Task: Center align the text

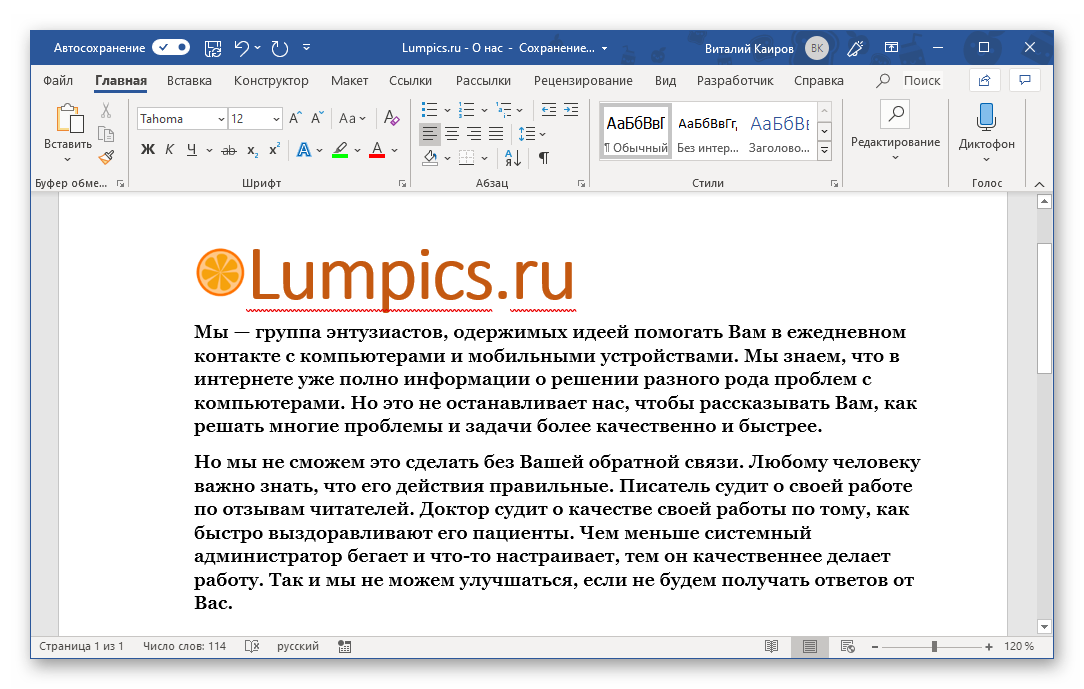Action: (452, 133)
